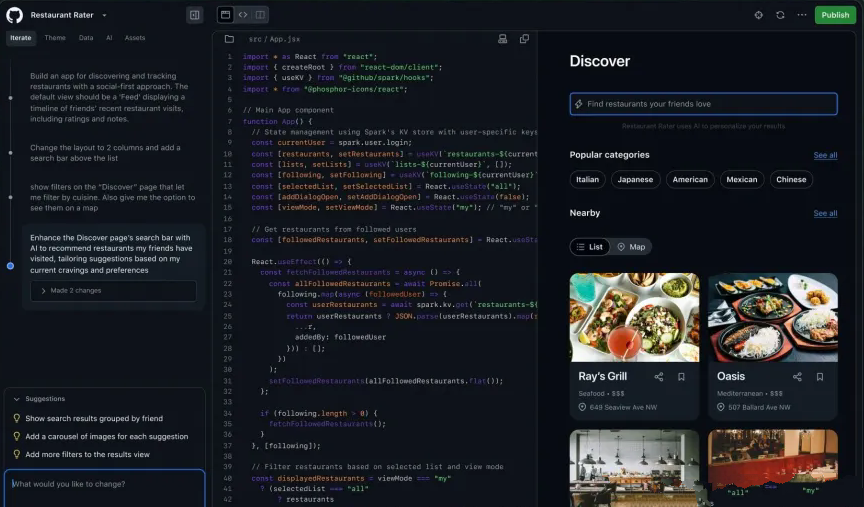Viewport: 864px width, 507px height.
Task: Choose suggestion Show search results grouped by friend
Action: [x=94, y=418]
